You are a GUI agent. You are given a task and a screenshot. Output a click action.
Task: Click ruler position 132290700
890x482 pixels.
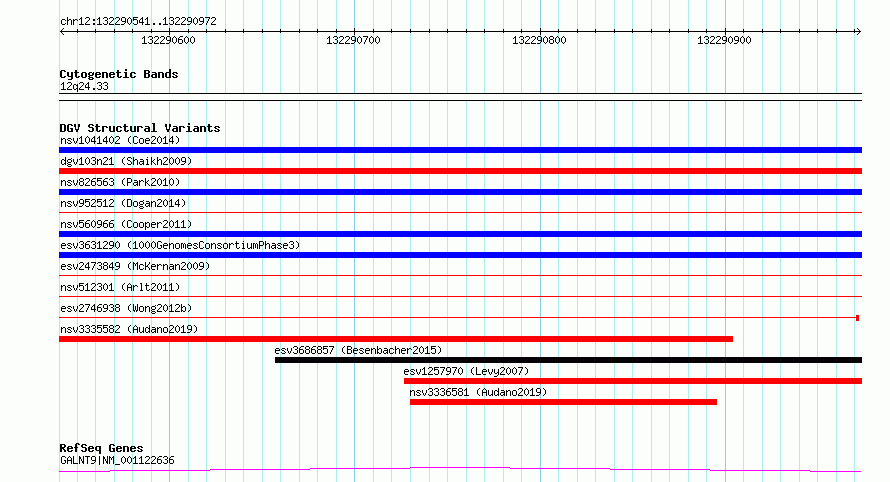[x=353, y=40]
